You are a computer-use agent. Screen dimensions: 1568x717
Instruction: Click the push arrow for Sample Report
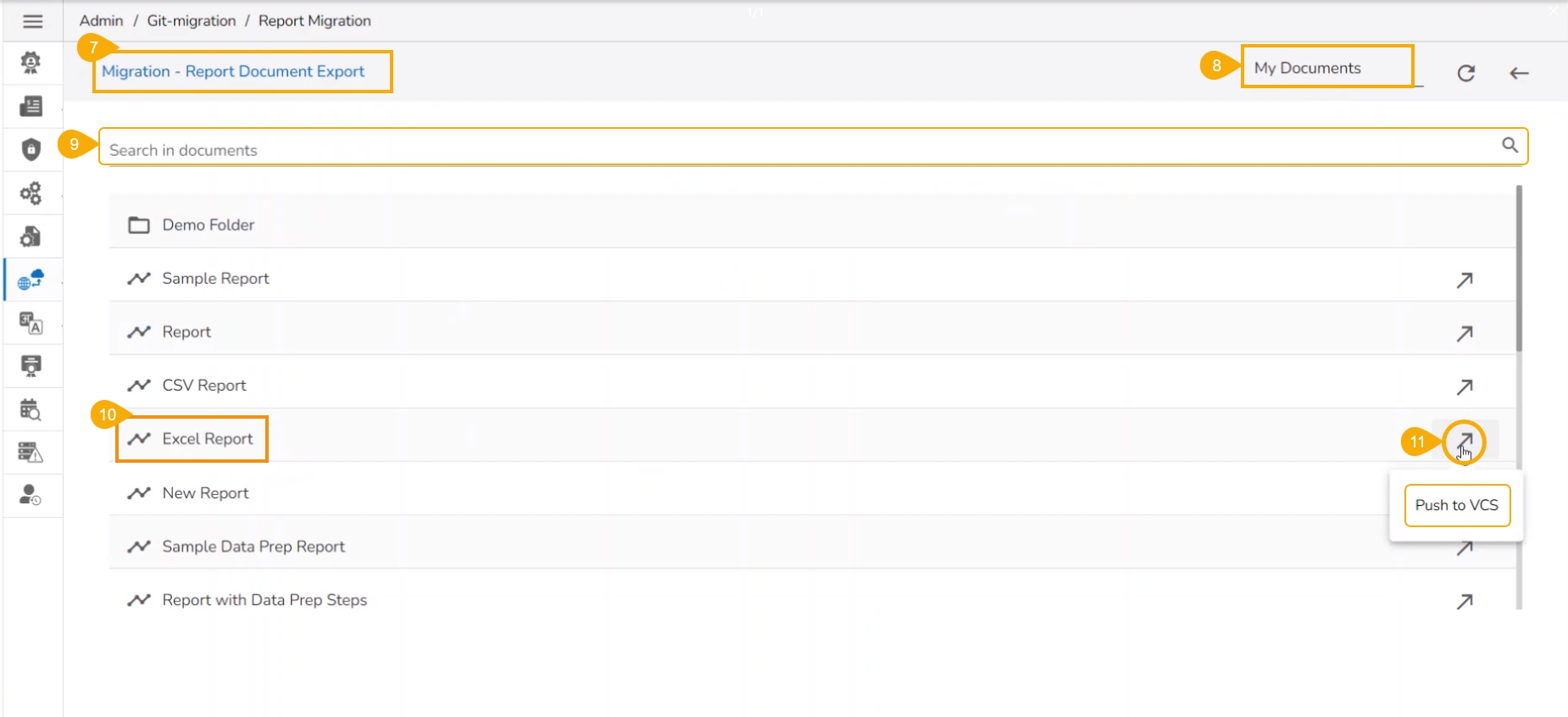pyautogui.click(x=1464, y=280)
